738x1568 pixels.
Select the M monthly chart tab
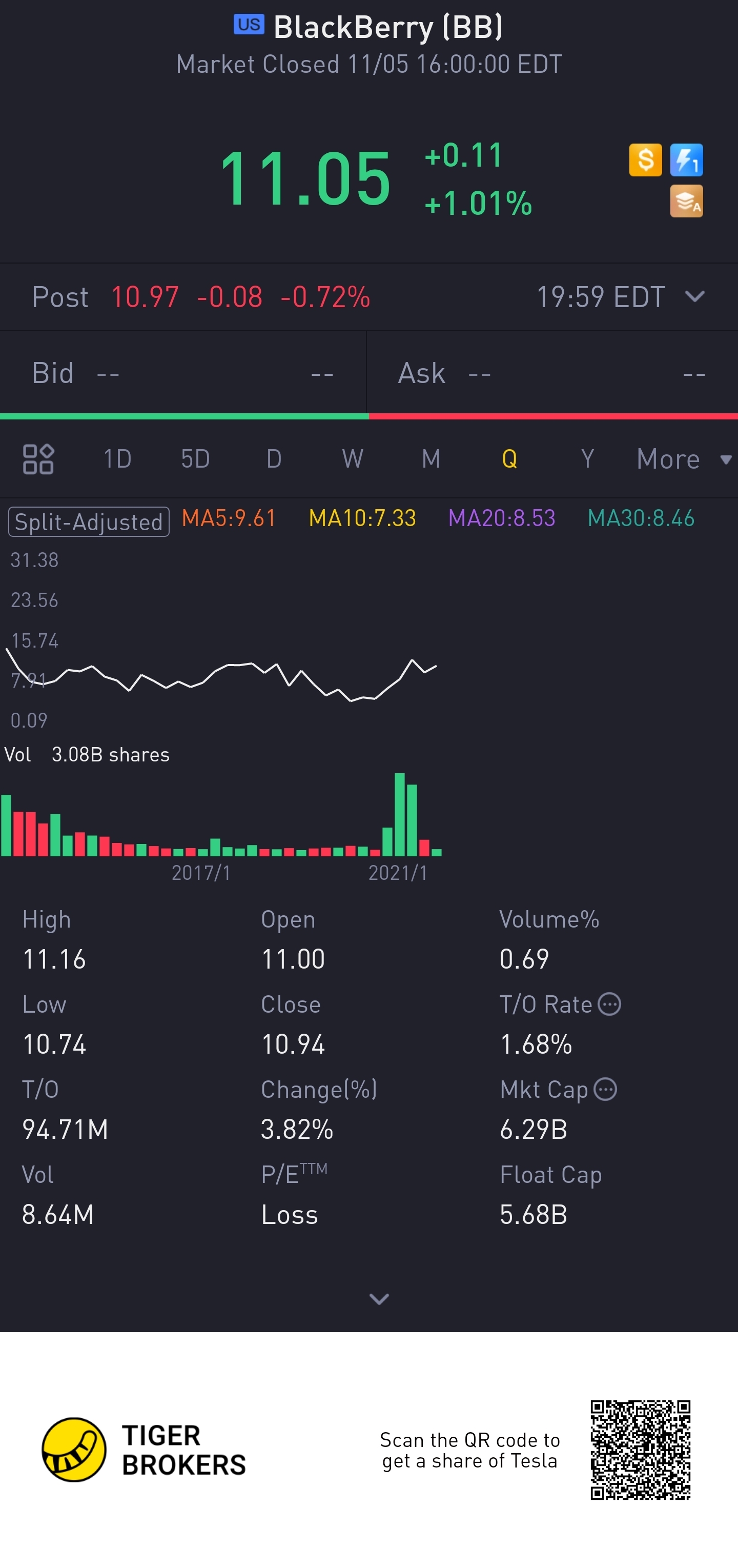pos(430,459)
